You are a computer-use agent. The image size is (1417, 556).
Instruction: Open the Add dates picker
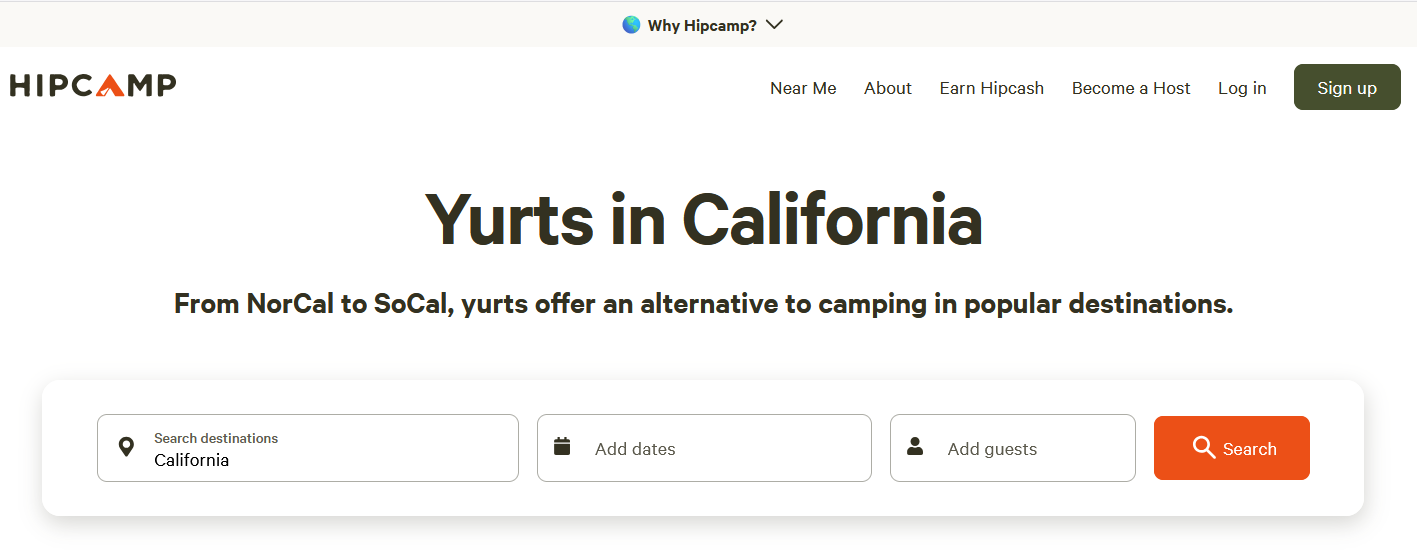click(704, 448)
